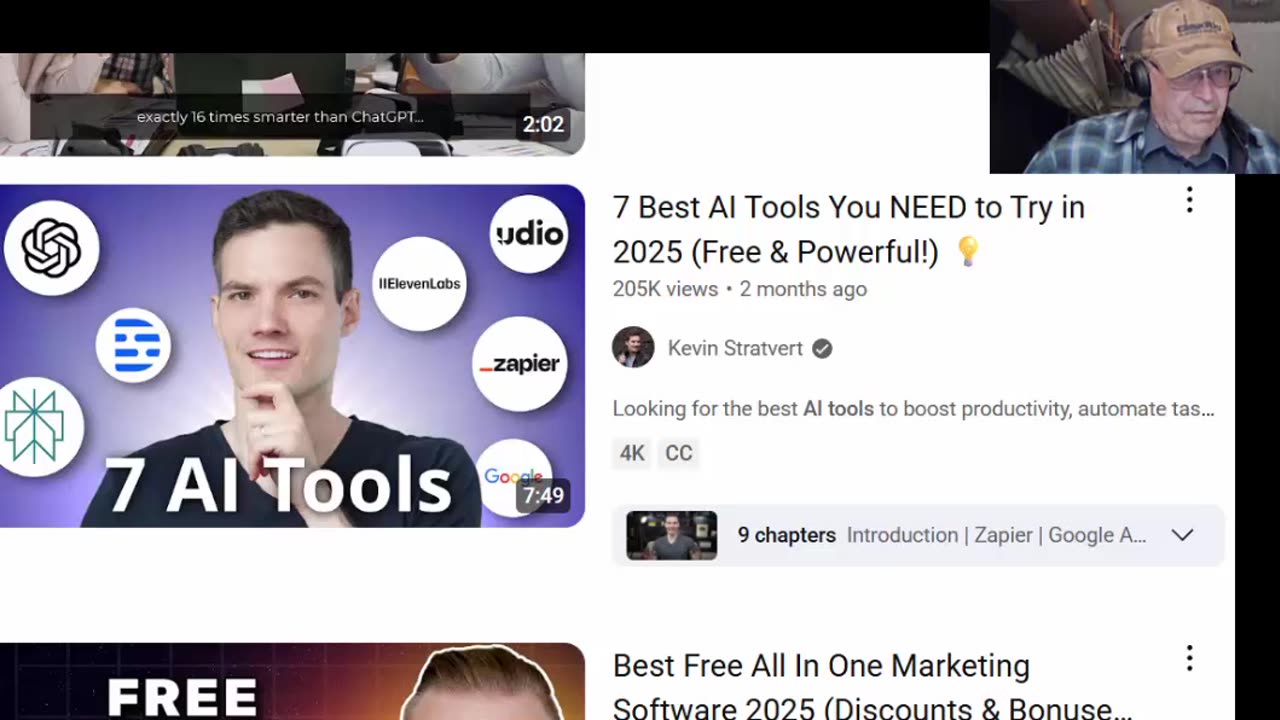Visit the Kevin Stratvert channel name link
Viewport: 1280px width, 720px height.
click(735, 348)
